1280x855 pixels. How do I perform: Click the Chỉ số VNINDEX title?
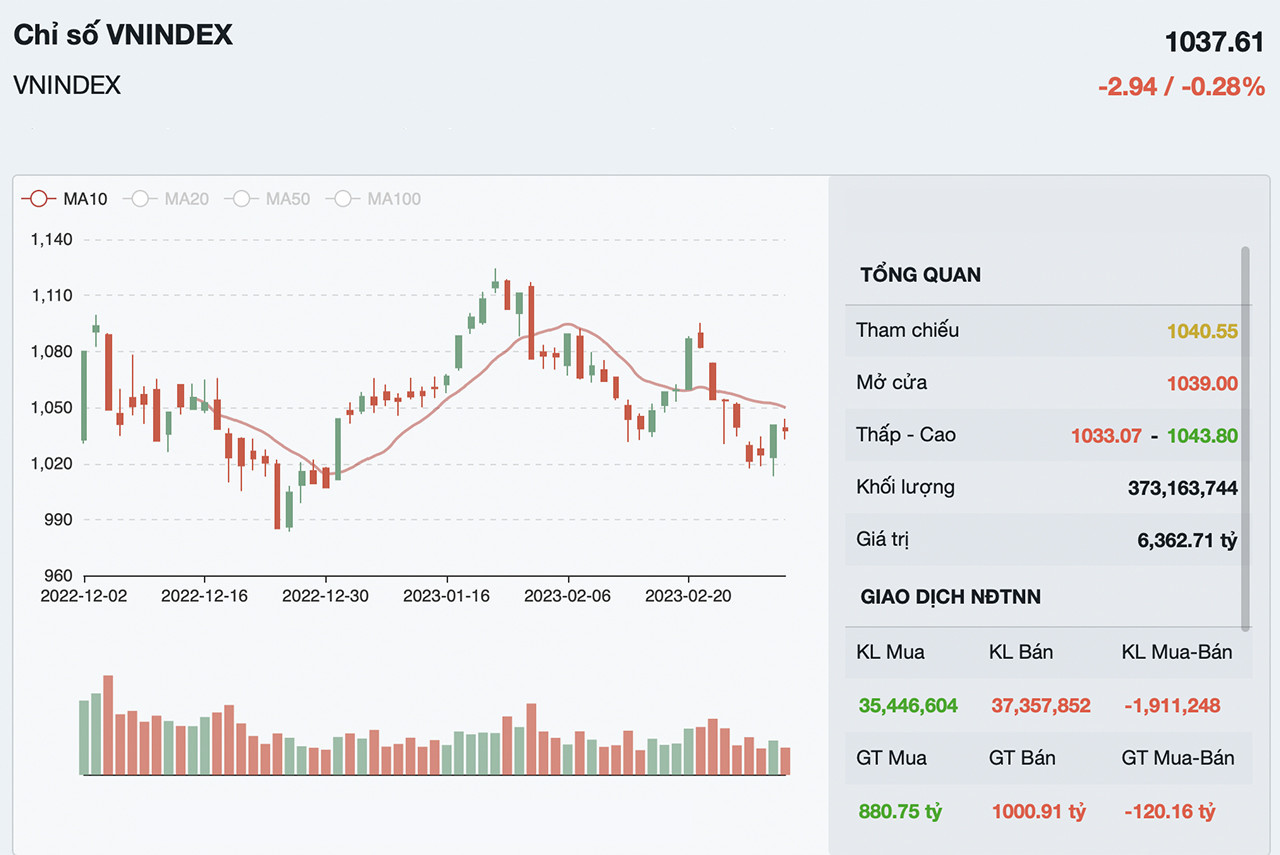123,35
